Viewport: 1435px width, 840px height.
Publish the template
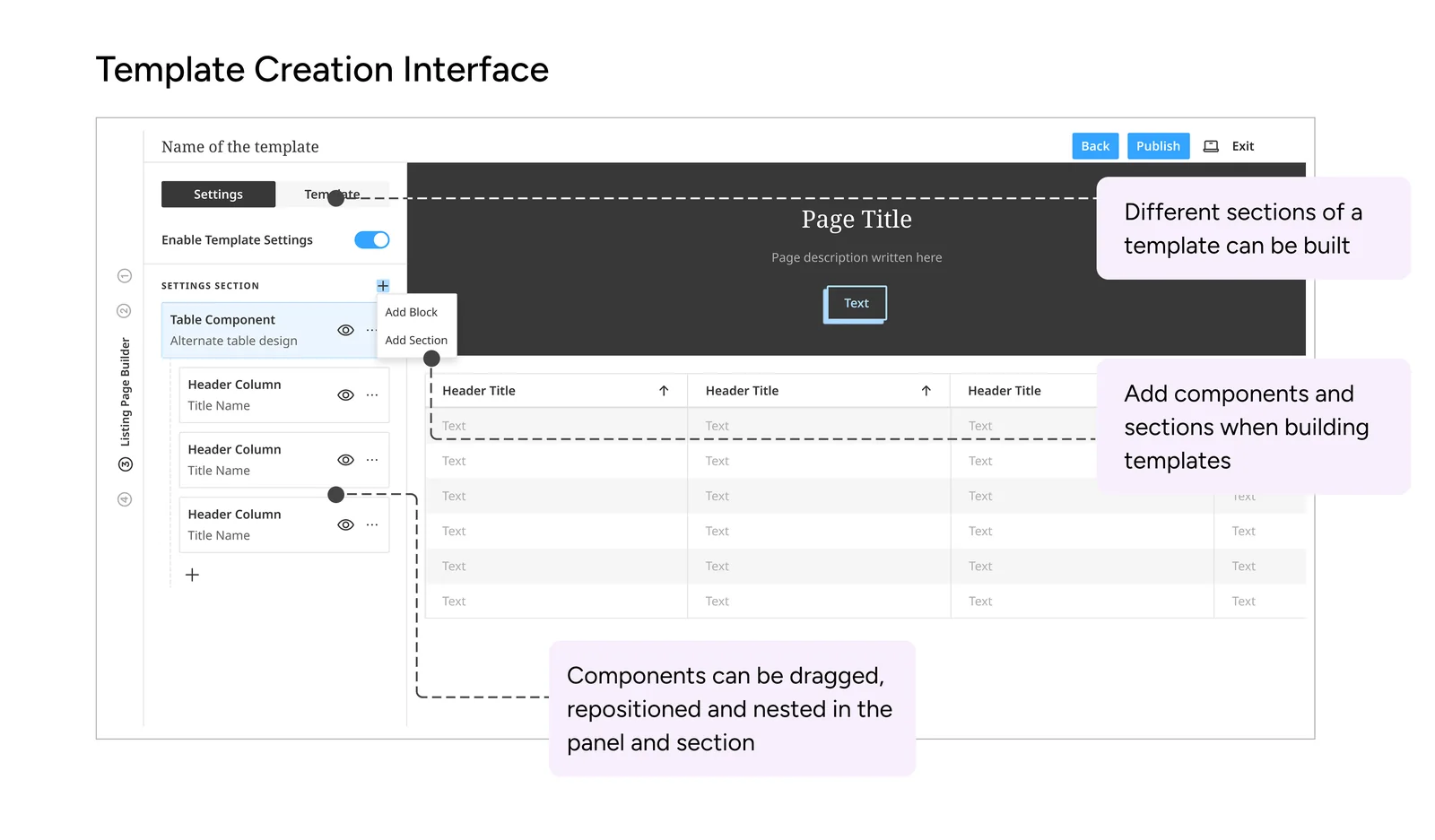(1158, 146)
